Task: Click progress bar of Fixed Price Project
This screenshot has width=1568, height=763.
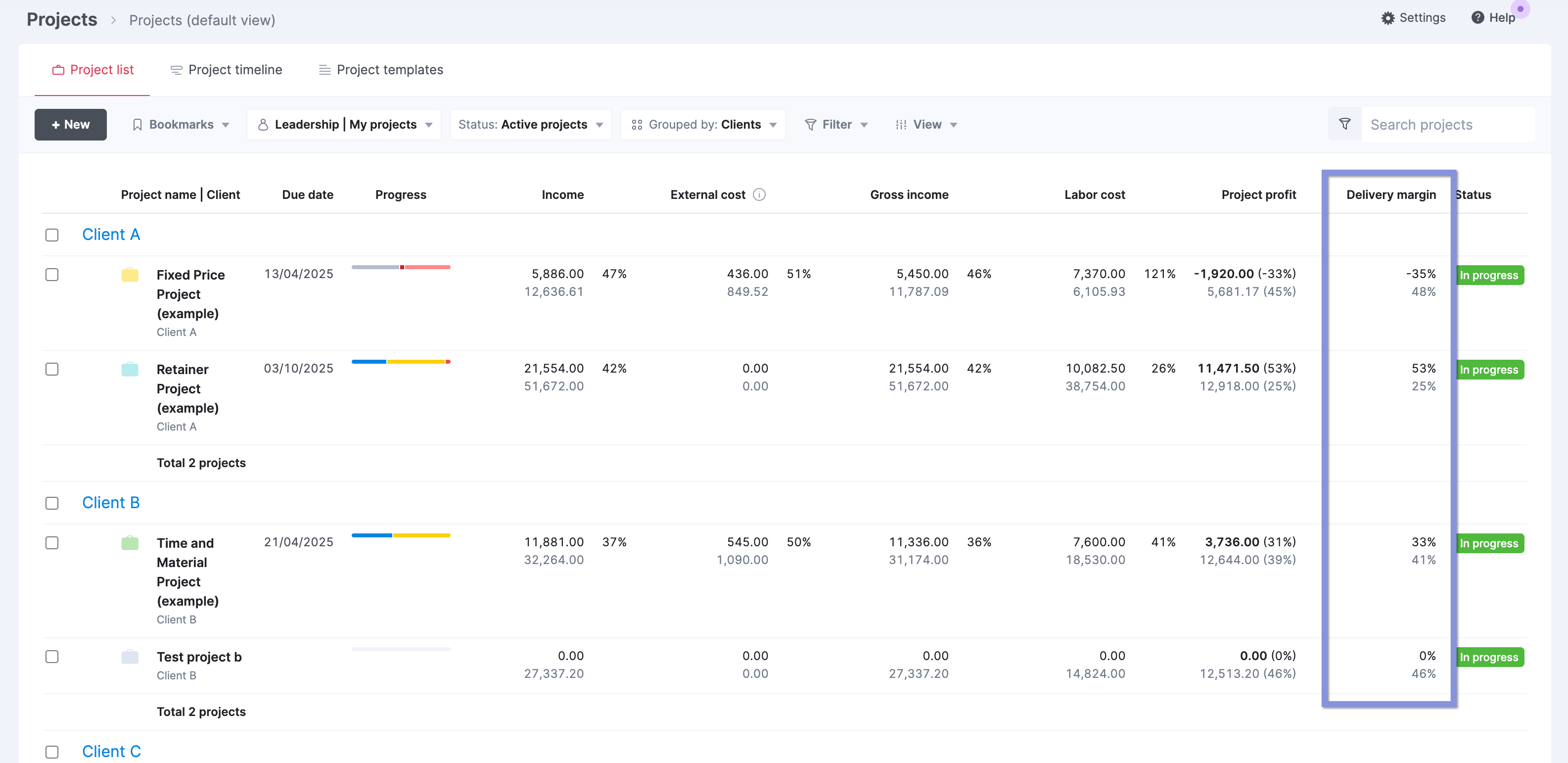Action: (x=401, y=267)
